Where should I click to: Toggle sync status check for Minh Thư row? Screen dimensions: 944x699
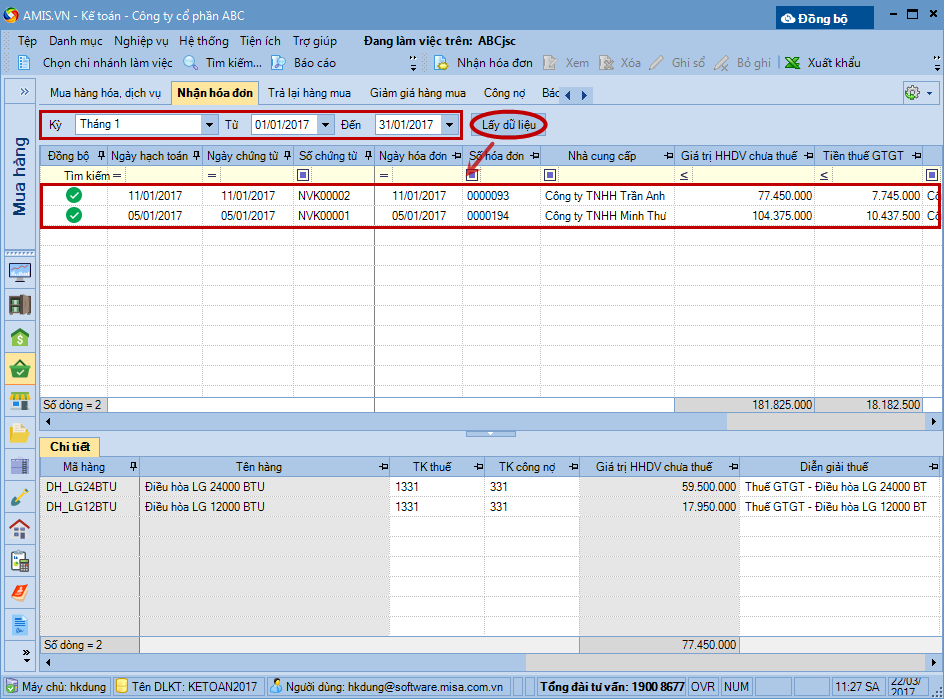click(x=74, y=215)
